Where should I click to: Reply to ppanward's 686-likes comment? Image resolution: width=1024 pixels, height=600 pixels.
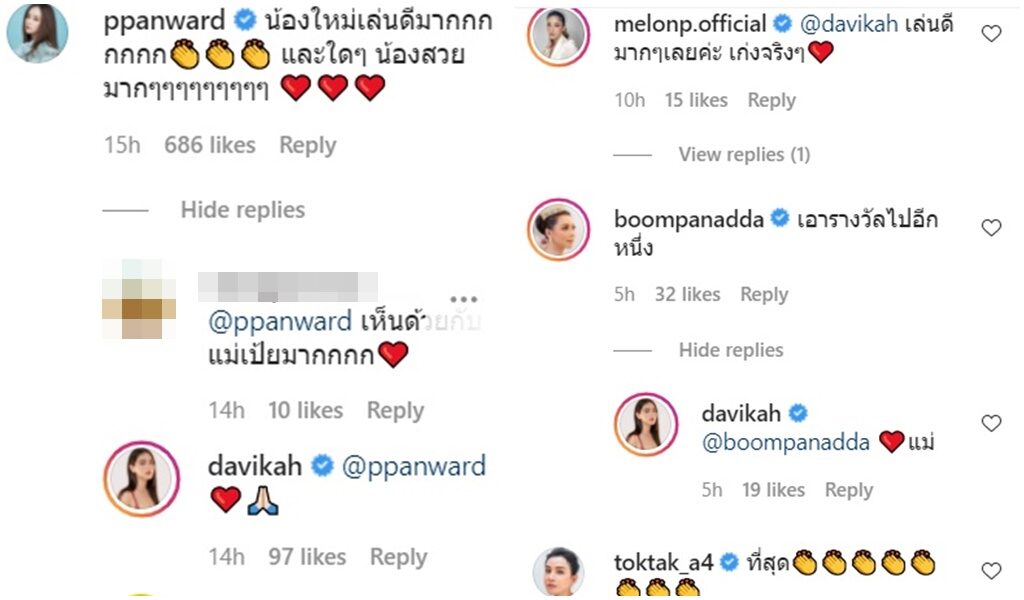(x=308, y=145)
